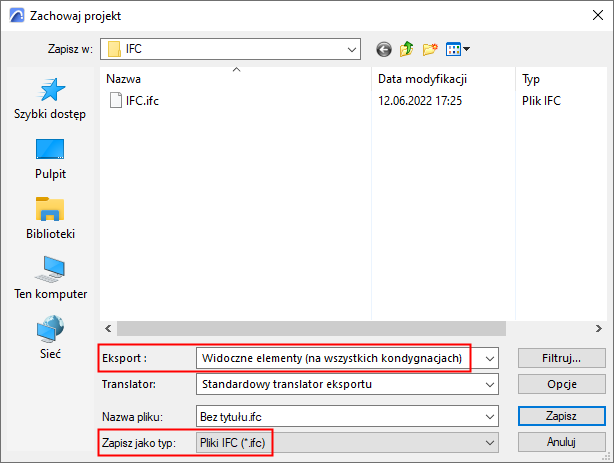Select Pulpit in the places bar

[50, 159]
